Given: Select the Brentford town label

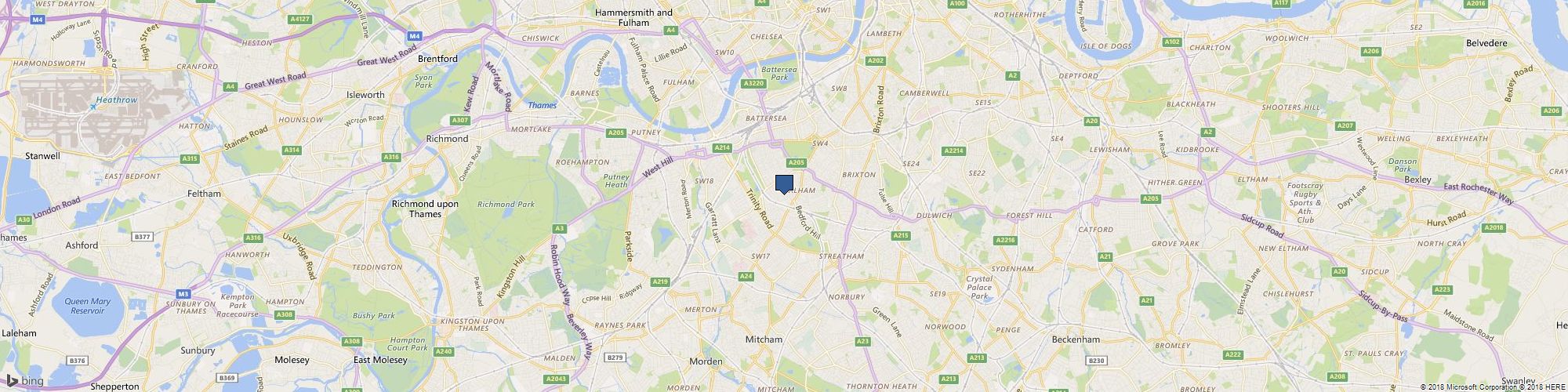Looking at the screenshot, I should 437,59.
